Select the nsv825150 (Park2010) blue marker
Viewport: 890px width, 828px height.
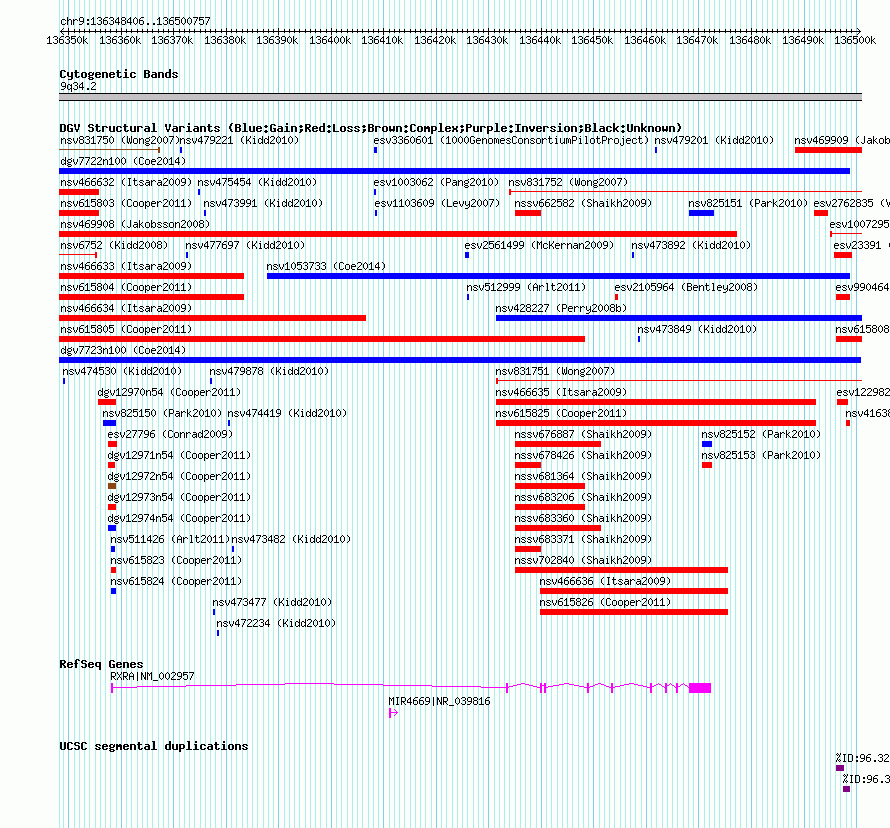click(109, 423)
